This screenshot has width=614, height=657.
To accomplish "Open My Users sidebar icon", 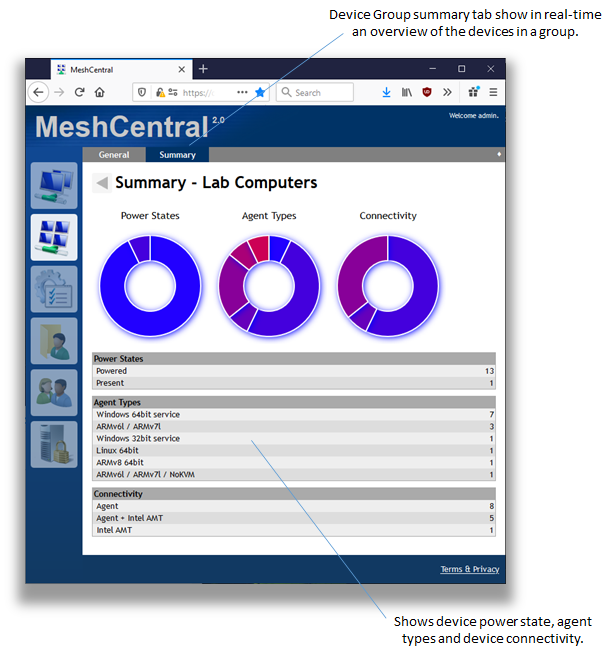I will coord(54,392).
